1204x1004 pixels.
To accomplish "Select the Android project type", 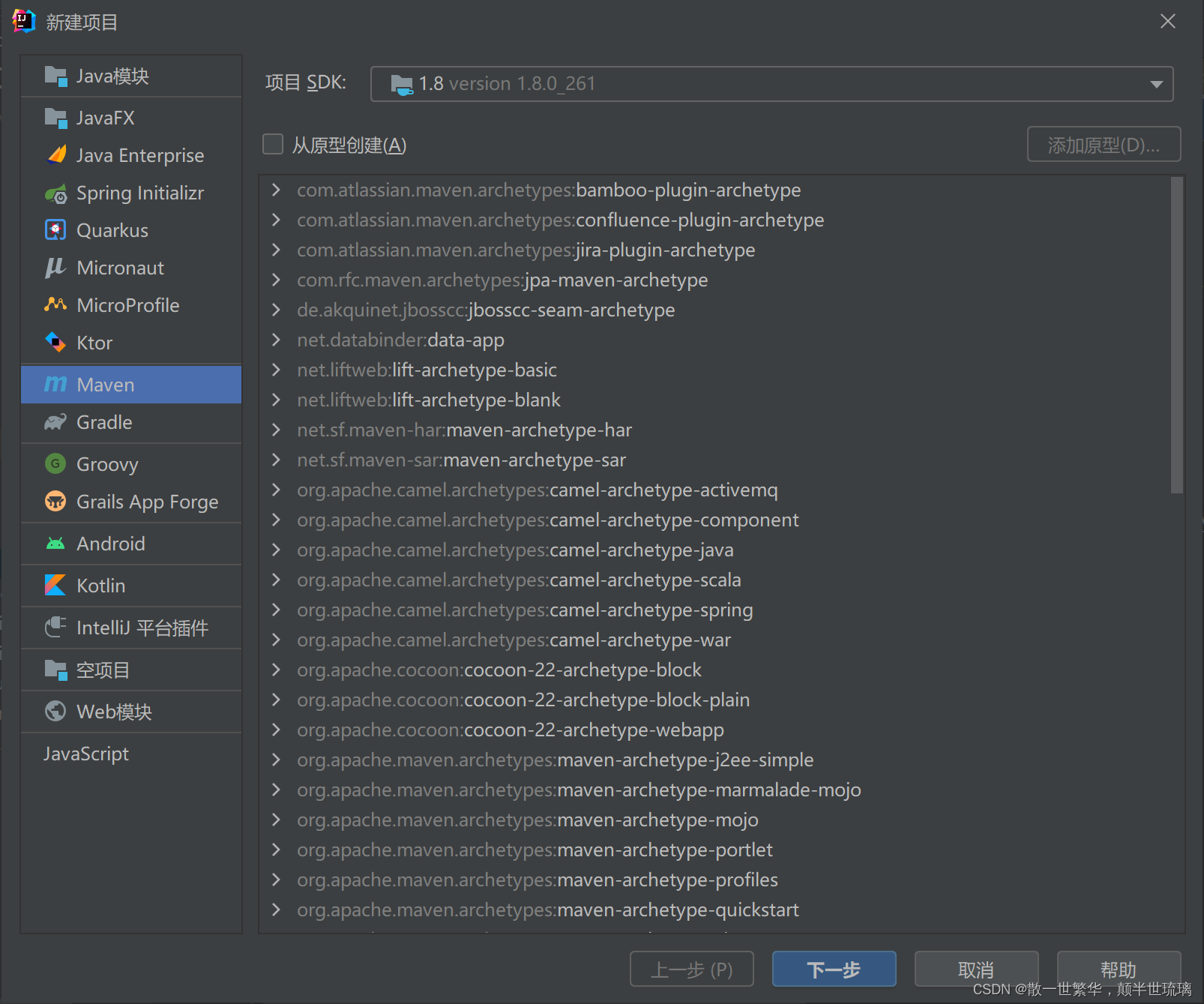I will pyautogui.click(x=131, y=544).
